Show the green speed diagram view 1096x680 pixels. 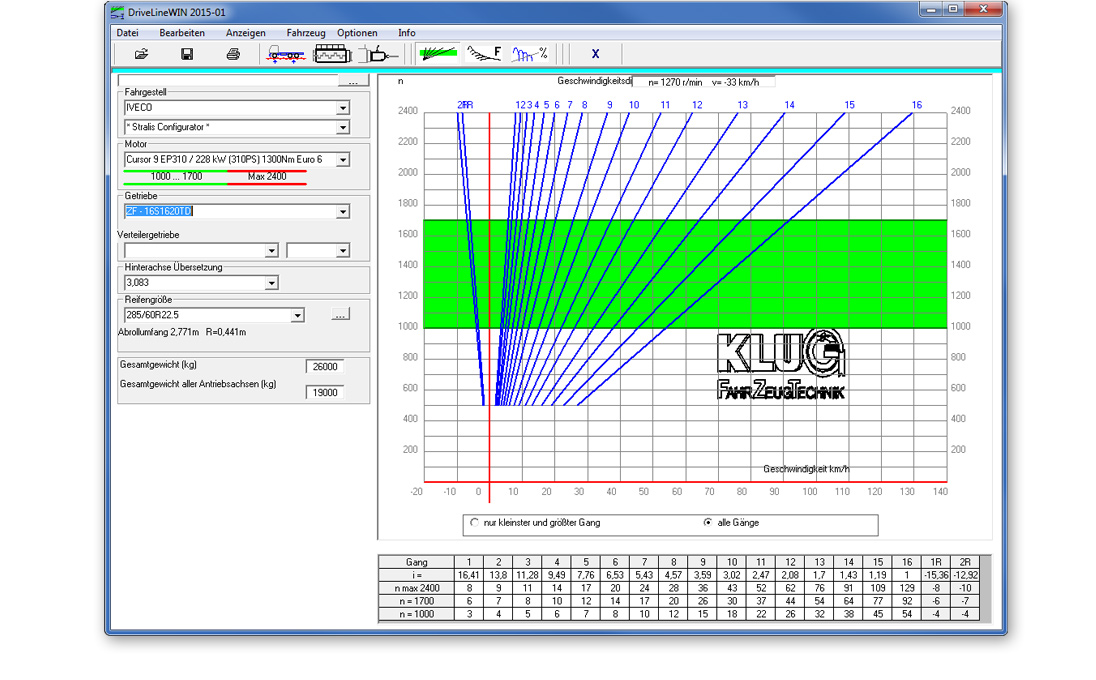[x=438, y=54]
